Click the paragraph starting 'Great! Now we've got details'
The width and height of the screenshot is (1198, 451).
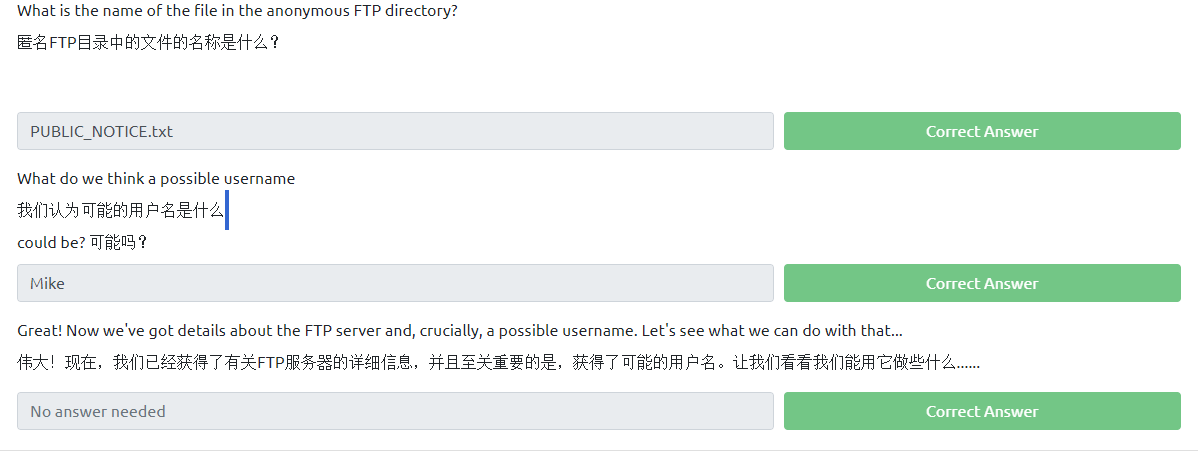pyautogui.click(x=460, y=330)
